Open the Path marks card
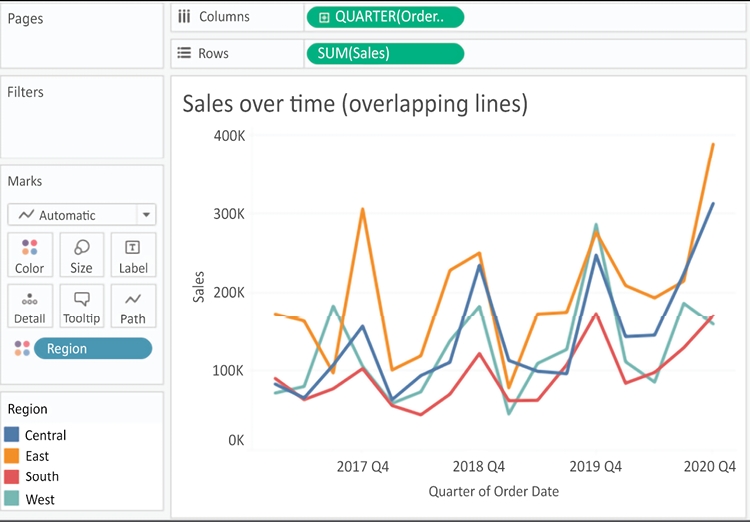Image resolution: width=750 pixels, height=522 pixels. [x=133, y=299]
